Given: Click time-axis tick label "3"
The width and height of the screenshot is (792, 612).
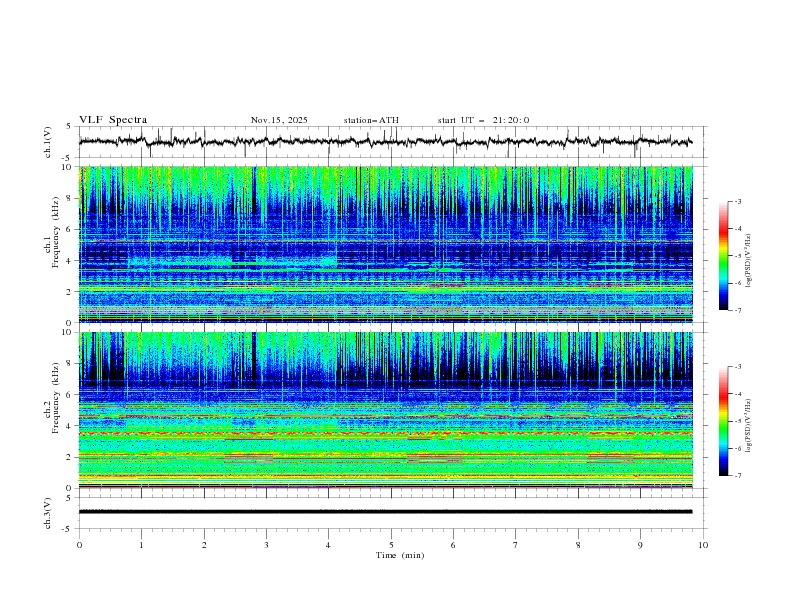Looking at the screenshot, I should [x=266, y=545].
